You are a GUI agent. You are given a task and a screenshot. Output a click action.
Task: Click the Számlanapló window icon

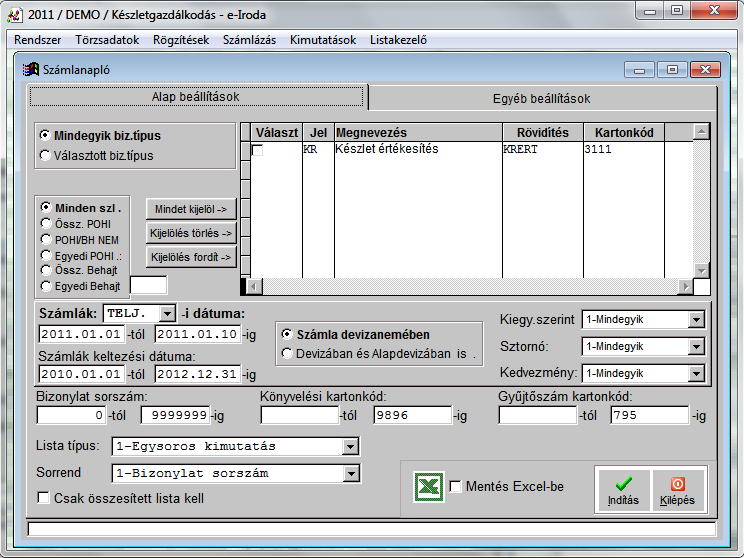tap(31, 70)
